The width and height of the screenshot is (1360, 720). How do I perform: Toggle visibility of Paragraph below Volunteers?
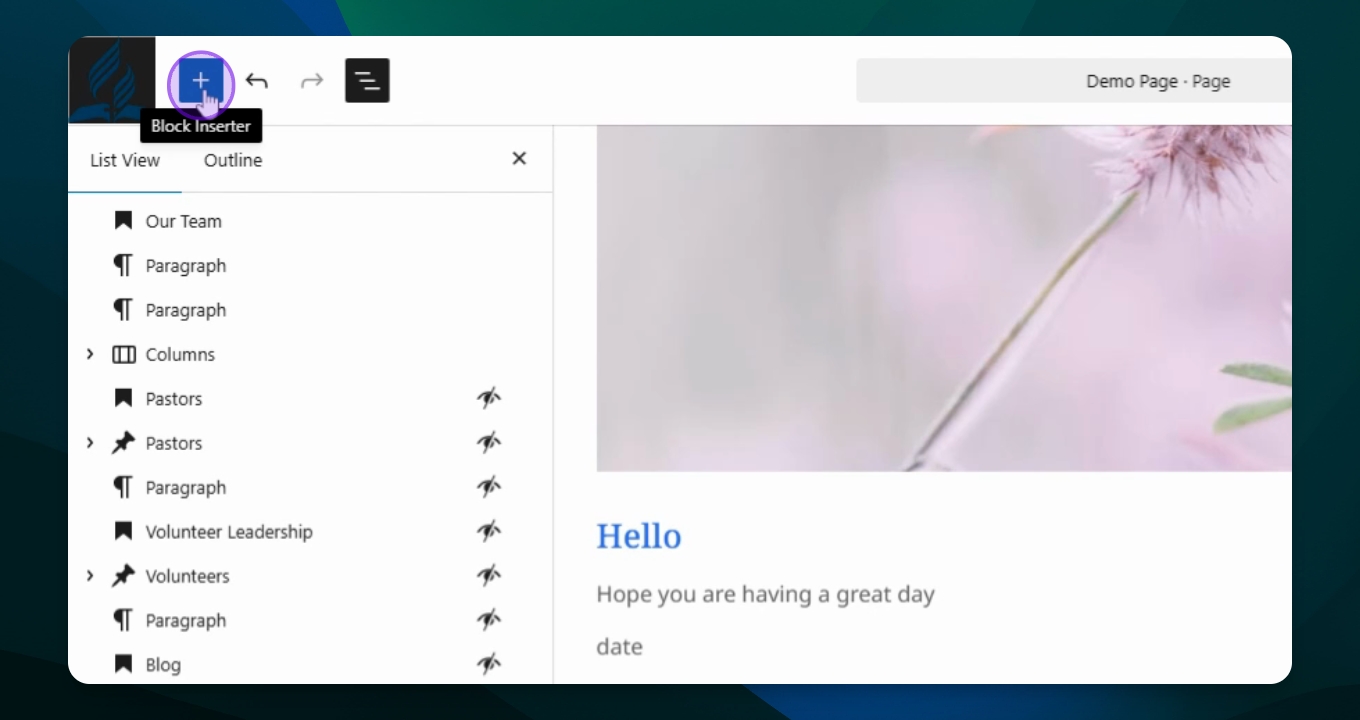click(x=489, y=620)
